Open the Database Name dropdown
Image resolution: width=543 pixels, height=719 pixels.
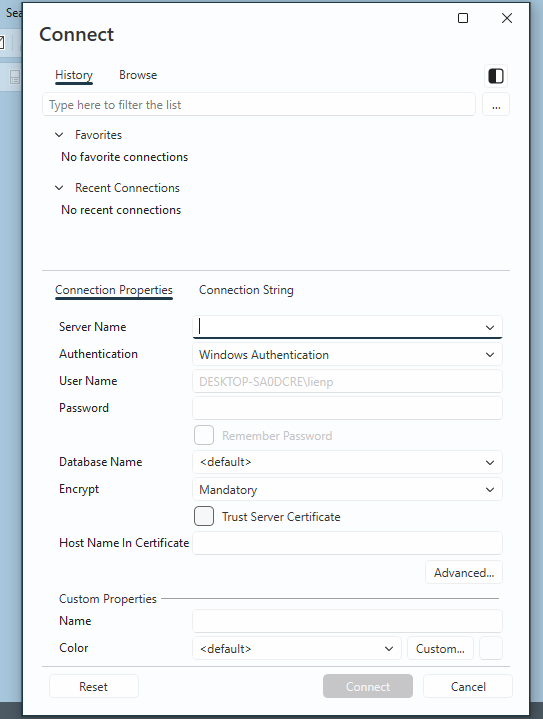347,462
